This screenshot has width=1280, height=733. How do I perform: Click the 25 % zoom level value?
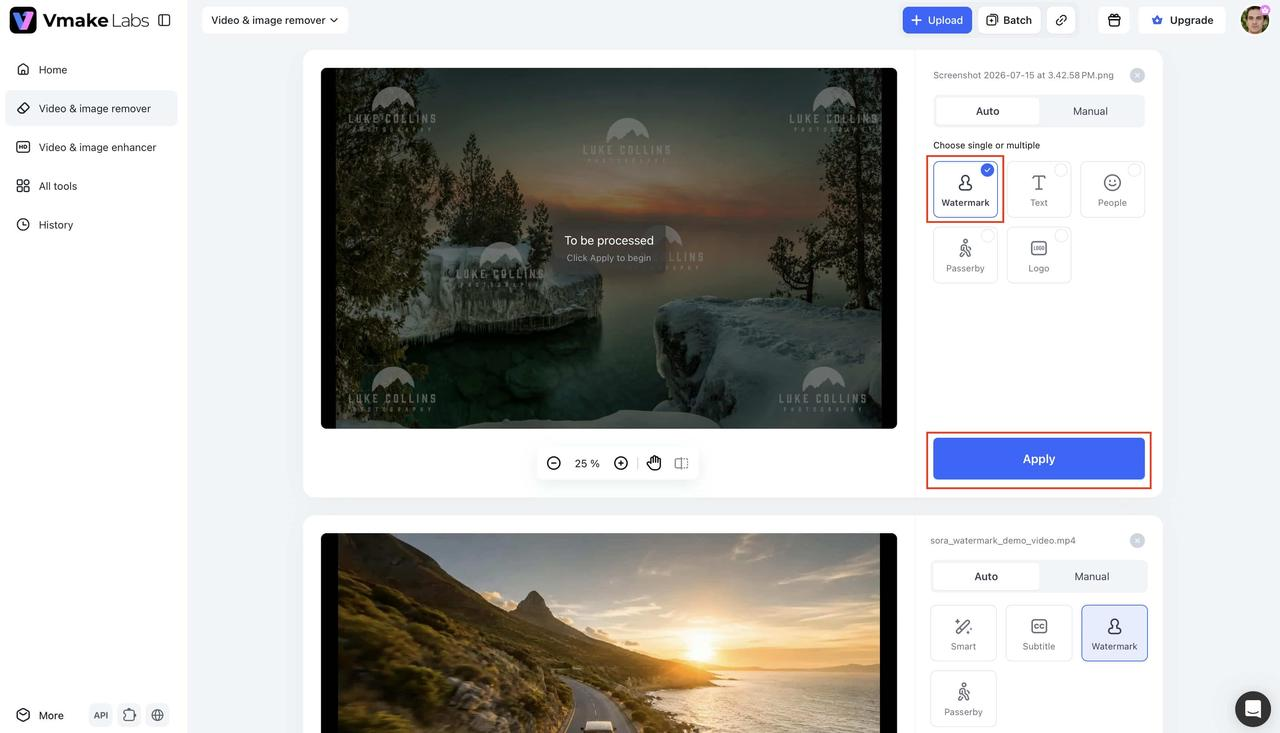(587, 463)
